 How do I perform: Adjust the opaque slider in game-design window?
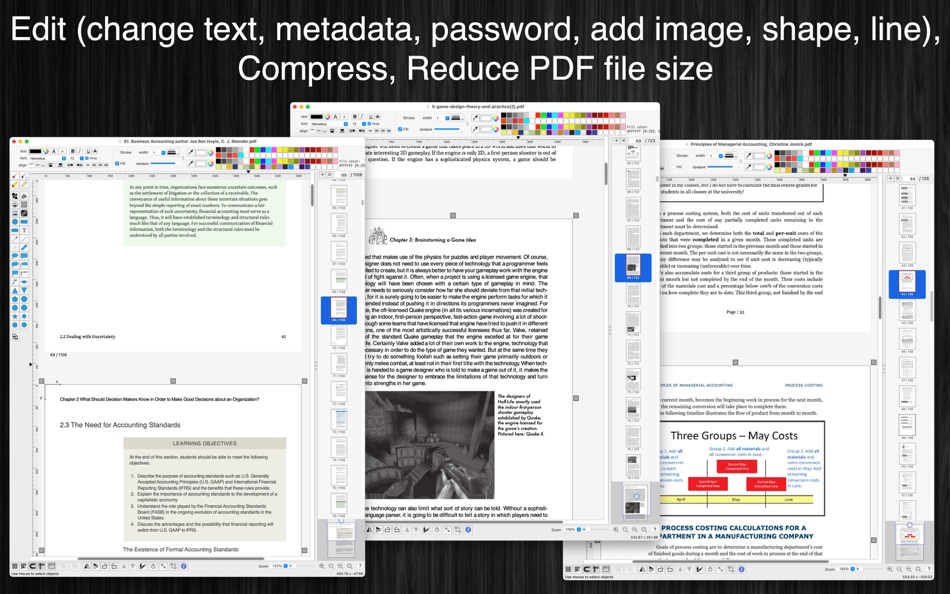click(448, 129)
